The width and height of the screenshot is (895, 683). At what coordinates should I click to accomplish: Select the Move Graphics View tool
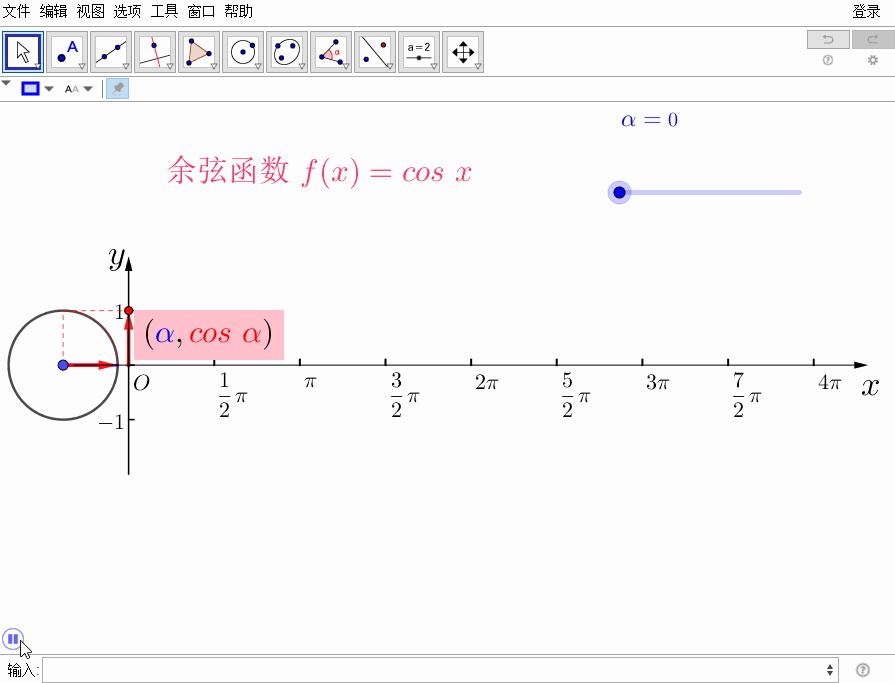pos(463,51)
